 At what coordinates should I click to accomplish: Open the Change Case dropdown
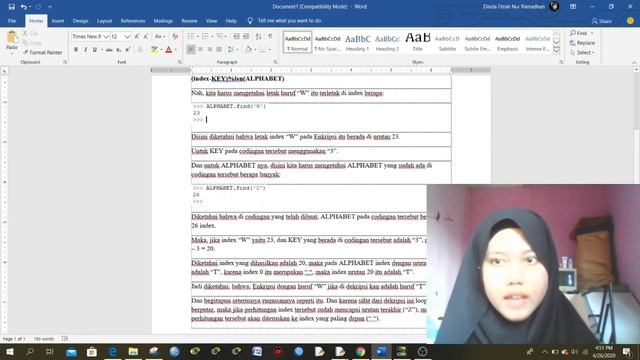tap(160, 36)
